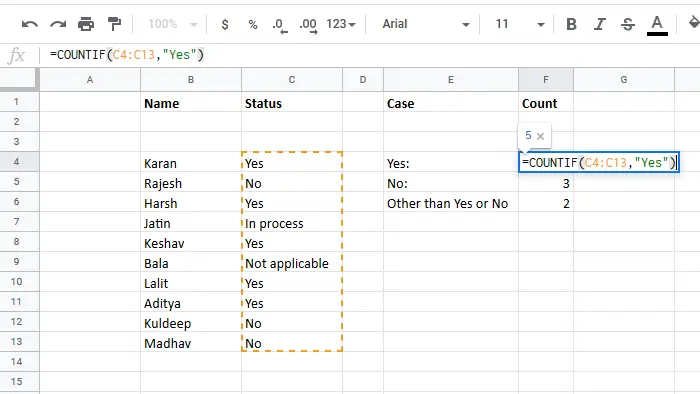
Task: Select the cell containing 'Lalit'
Action: pos(191,283)
